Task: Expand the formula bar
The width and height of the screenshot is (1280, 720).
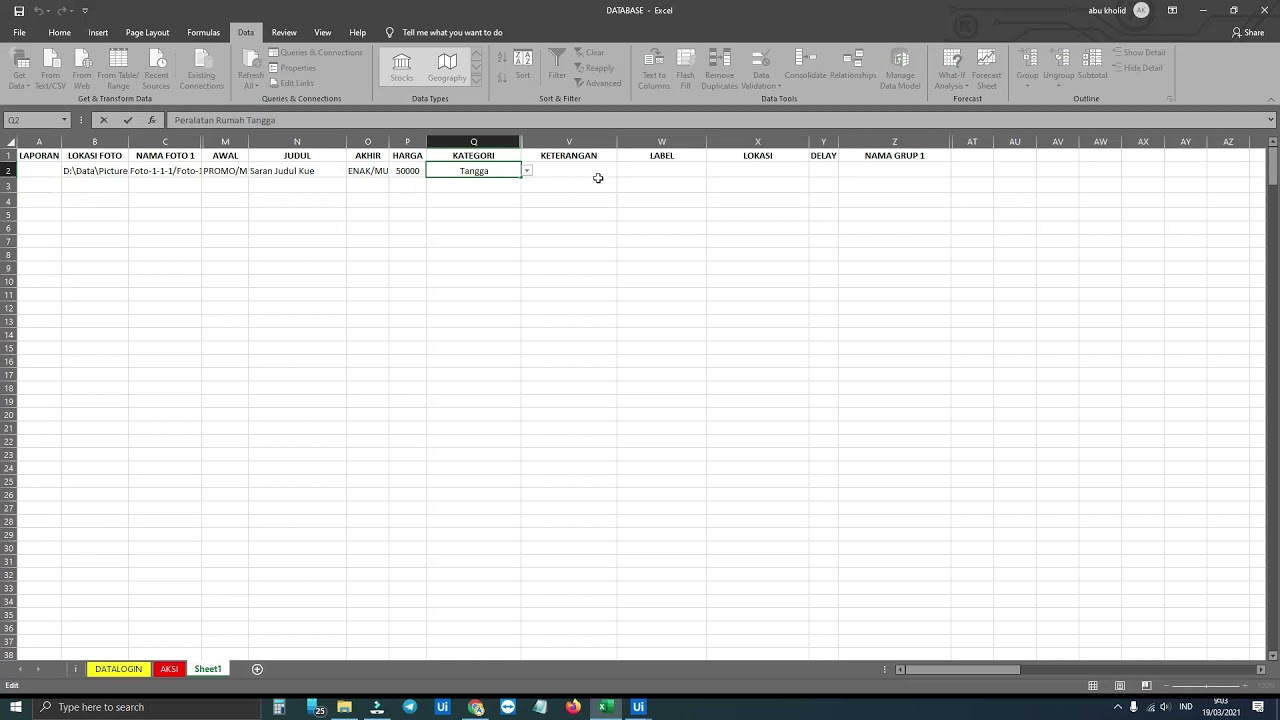Action: [x=1271, y=120]
